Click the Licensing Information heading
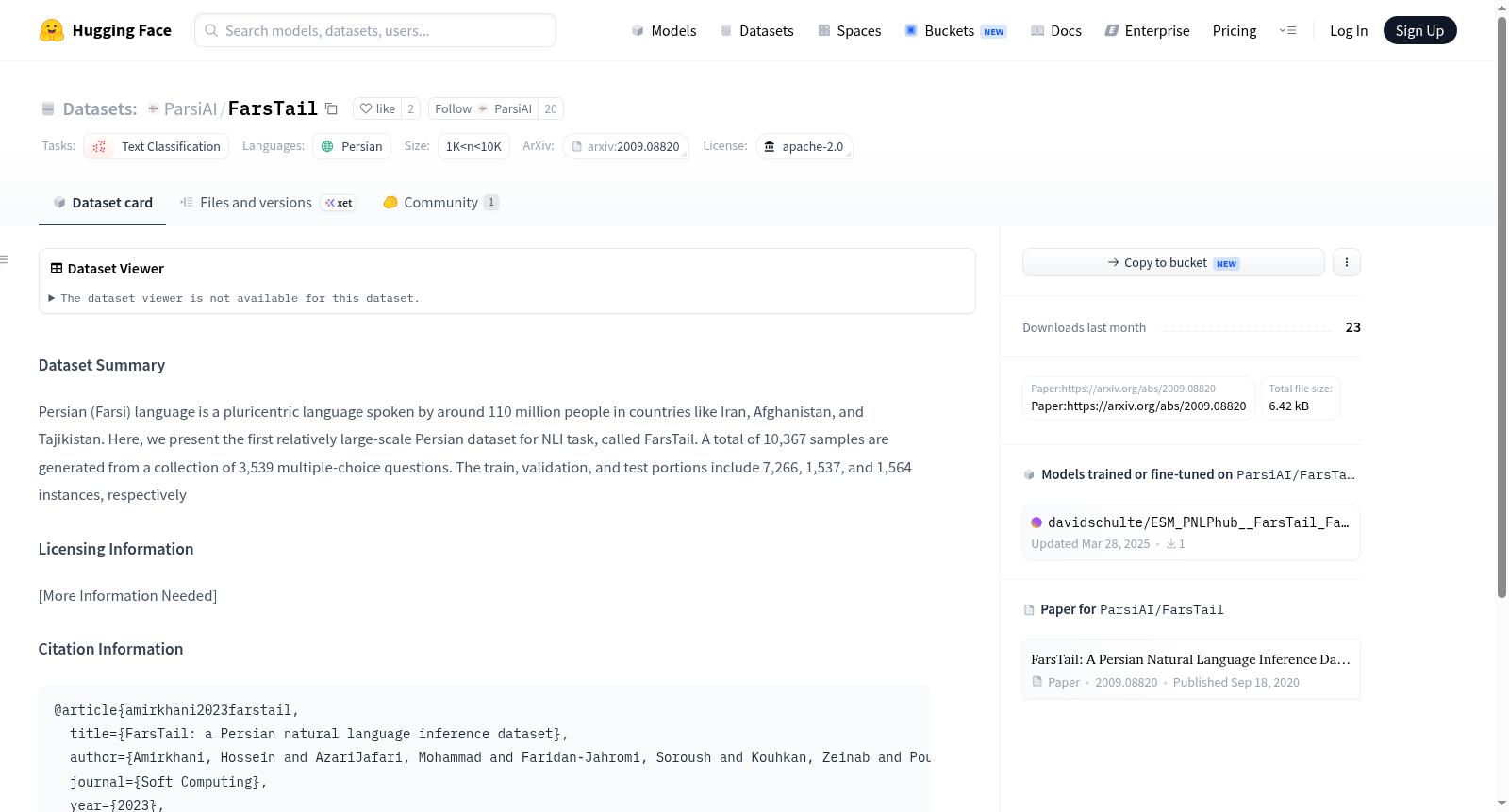This screenshot has width=1509, height=812. [116, 549]
